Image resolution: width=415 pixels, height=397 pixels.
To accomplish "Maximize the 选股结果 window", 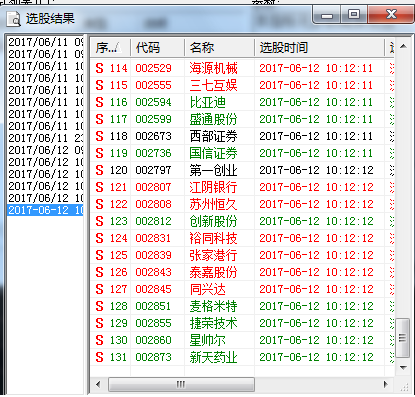I will pyautogui.click(x=354, y=15).
